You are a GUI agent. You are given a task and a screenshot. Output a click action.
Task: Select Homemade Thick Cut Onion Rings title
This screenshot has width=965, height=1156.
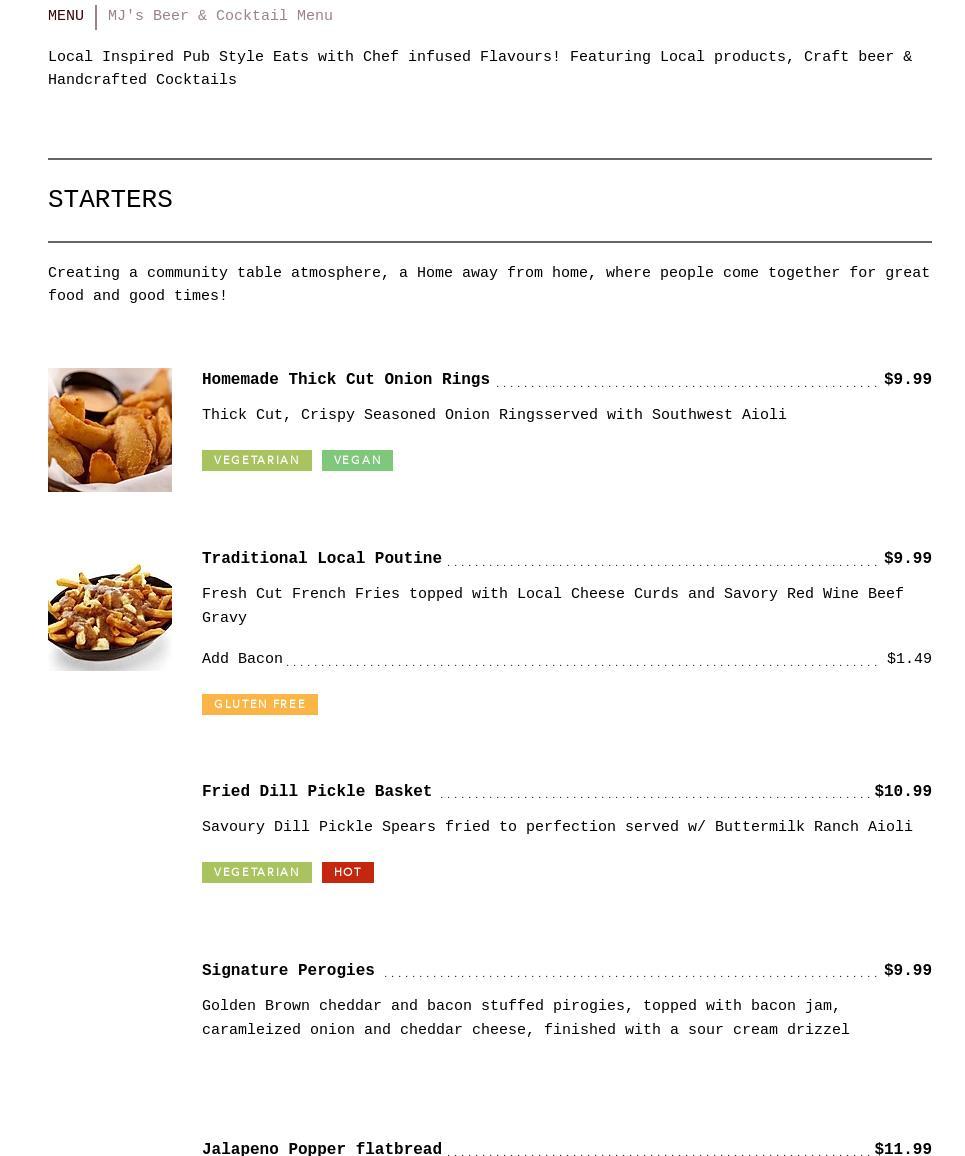[x=345, y=380]
